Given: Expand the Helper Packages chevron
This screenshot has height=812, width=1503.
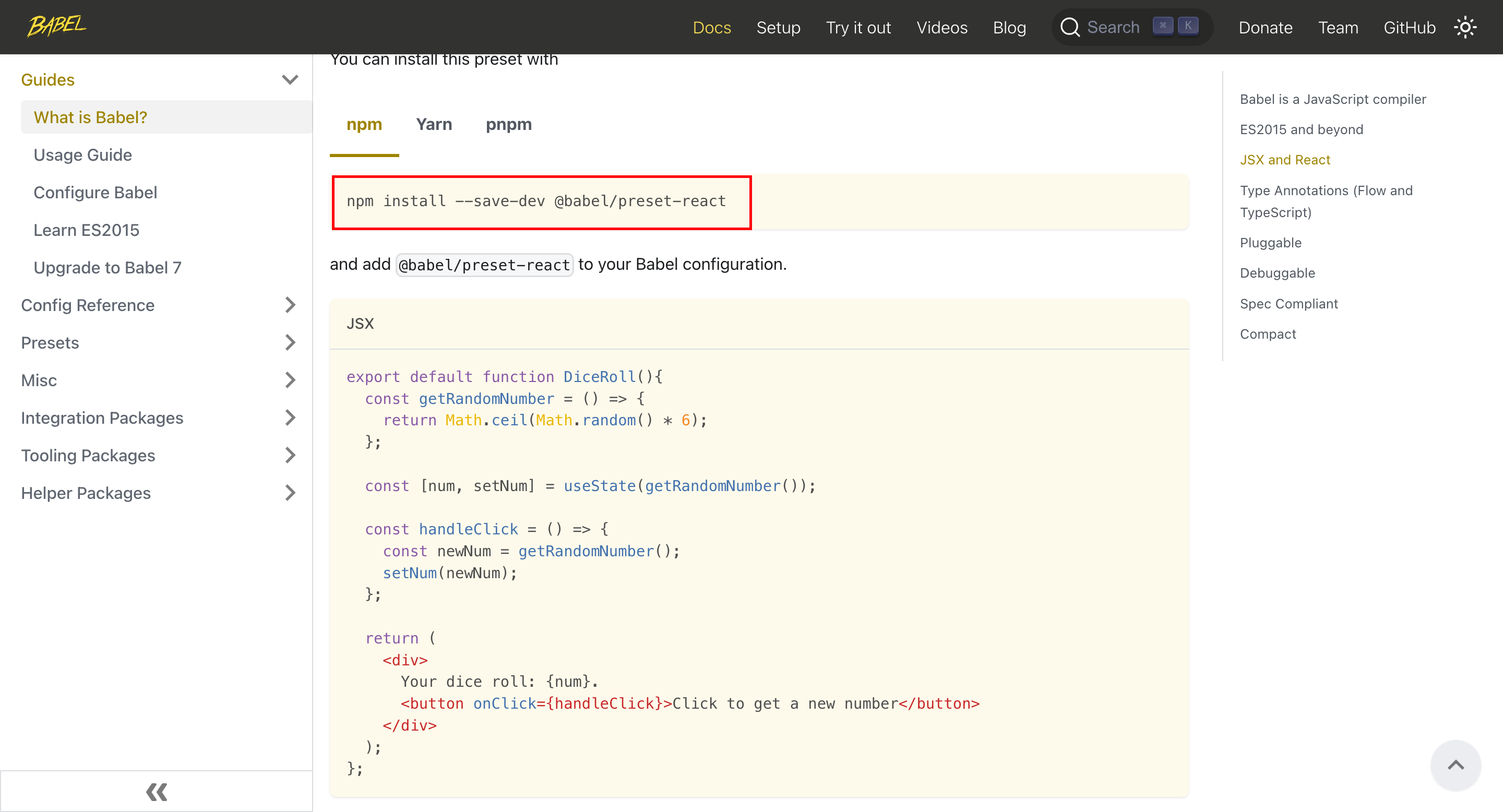Looking at the screenshot, I should click(x=290, y=493).
